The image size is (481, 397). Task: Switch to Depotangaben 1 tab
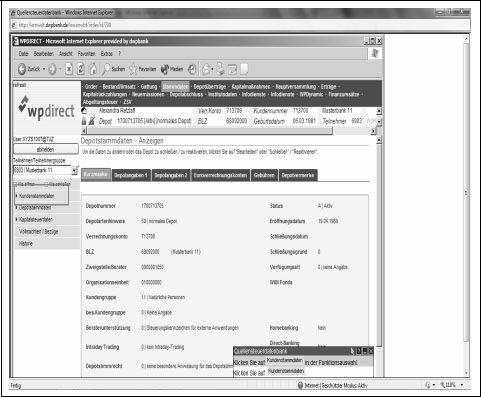pos(131,175)
